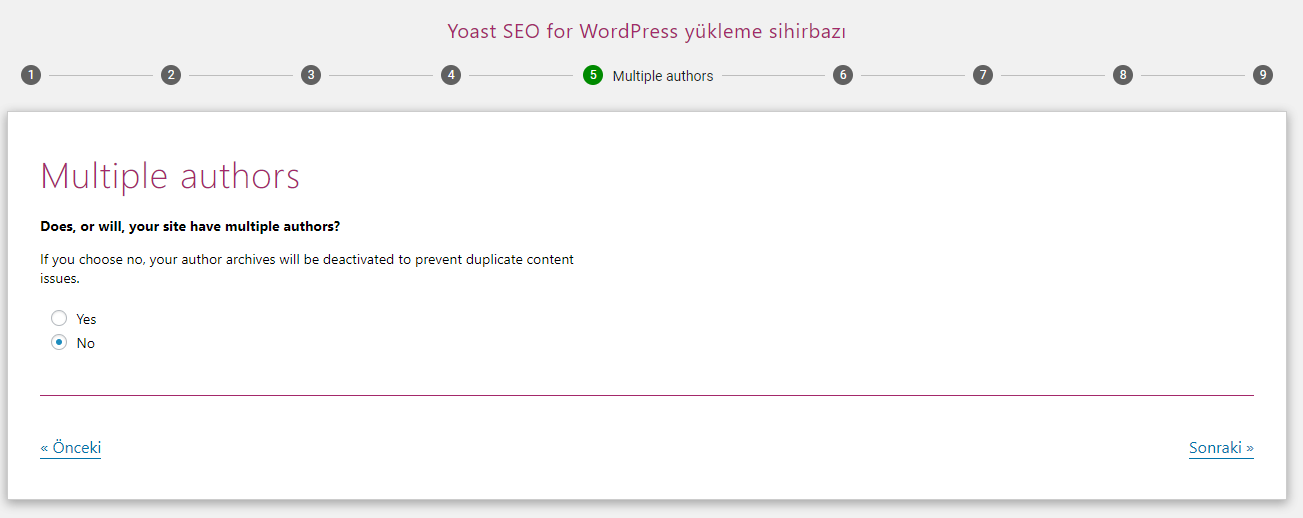The height and width of the screenshot is (518, 1303).
Task: Click the Yoast SEO wizard title
Action: click(647, 32)
